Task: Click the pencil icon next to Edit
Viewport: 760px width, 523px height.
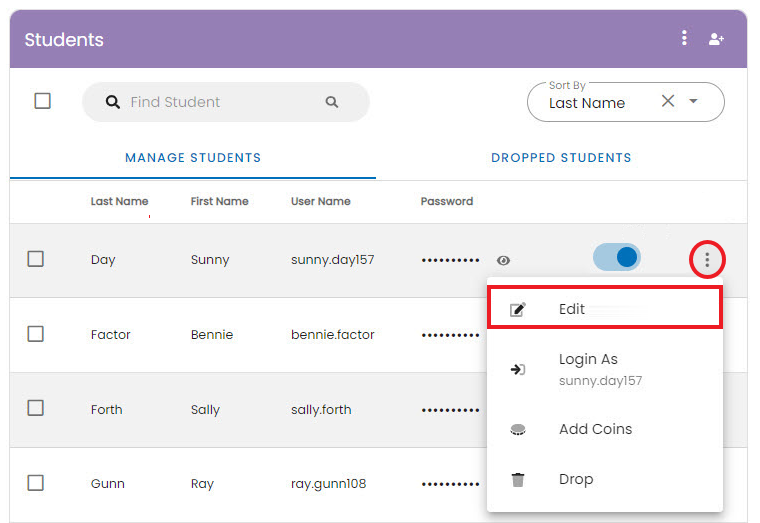Action: pos(518,309)
